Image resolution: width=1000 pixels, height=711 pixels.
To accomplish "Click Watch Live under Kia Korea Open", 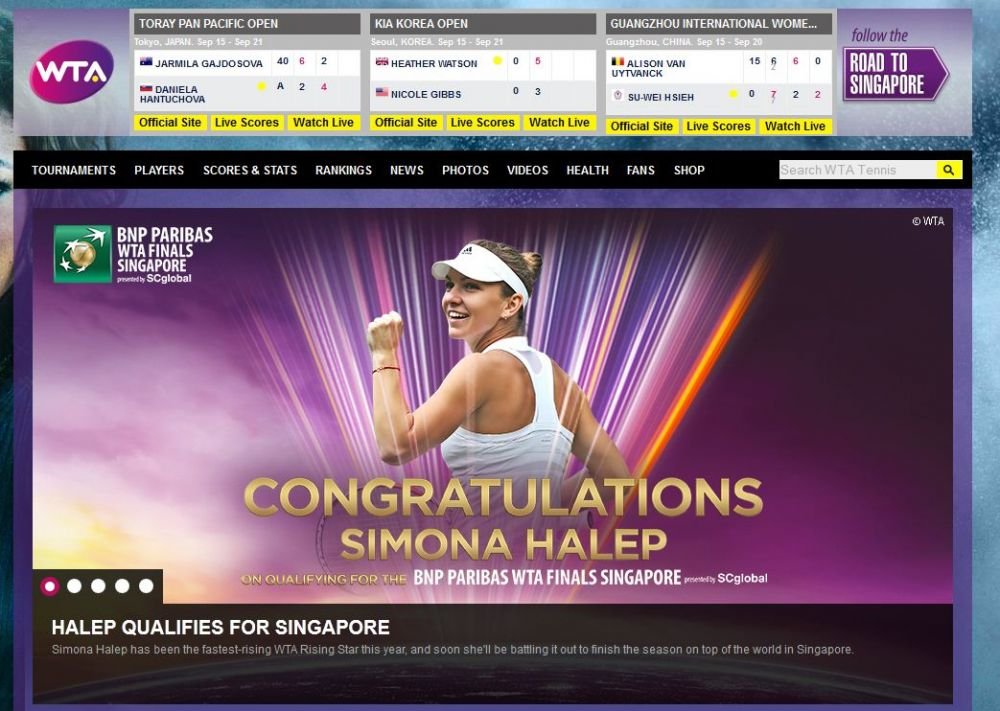I will [559, 122].
